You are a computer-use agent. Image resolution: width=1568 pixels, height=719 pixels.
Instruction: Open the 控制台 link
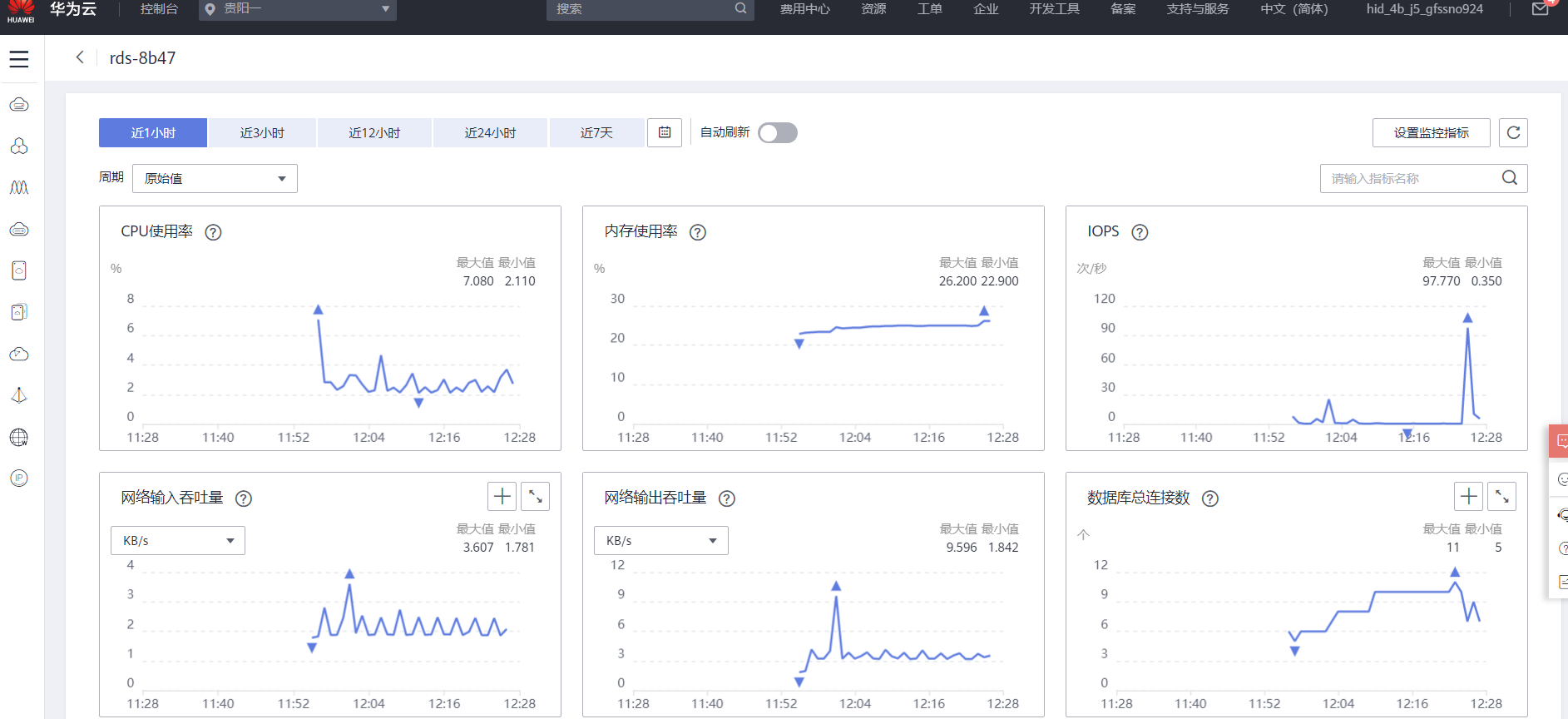point(159,9)
